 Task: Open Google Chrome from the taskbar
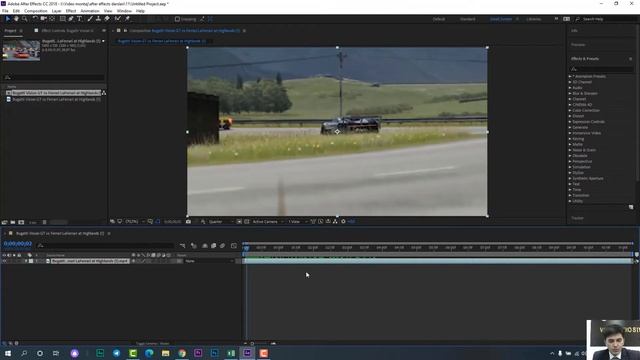pos(182,353)
